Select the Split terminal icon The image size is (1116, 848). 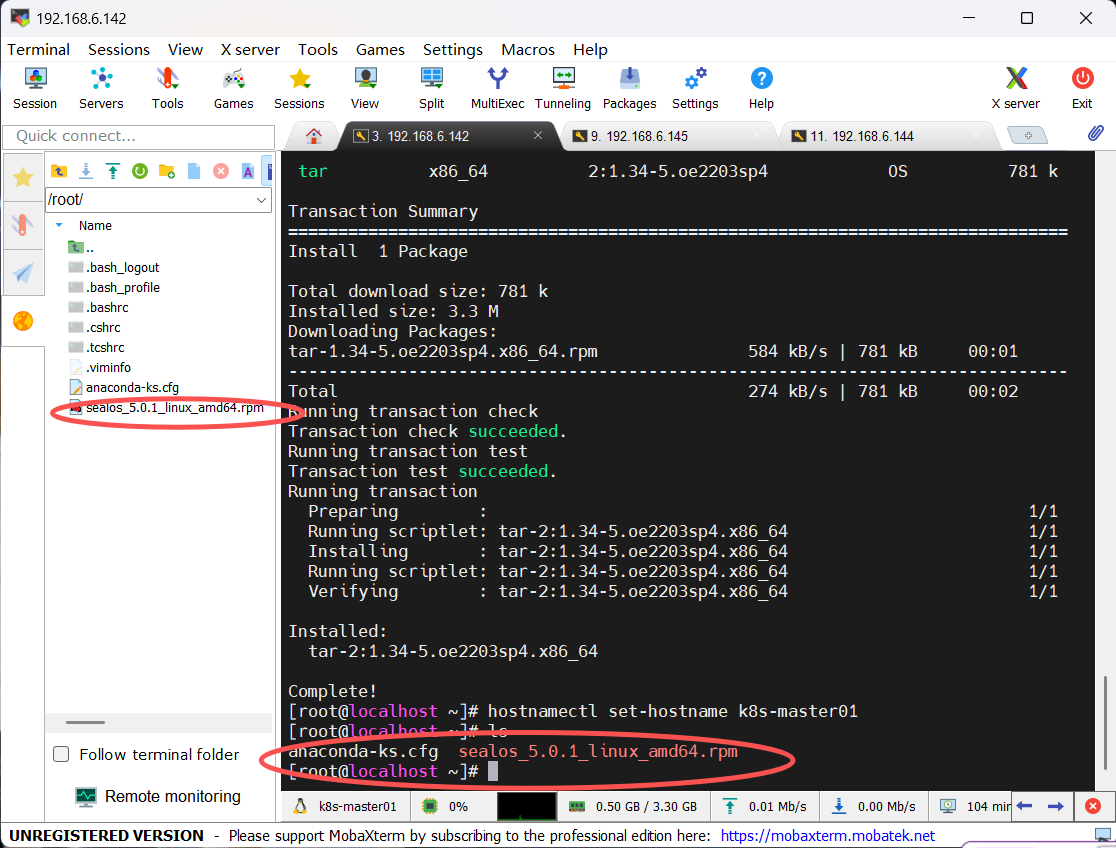pyautogui.click(x=431, y=88)
